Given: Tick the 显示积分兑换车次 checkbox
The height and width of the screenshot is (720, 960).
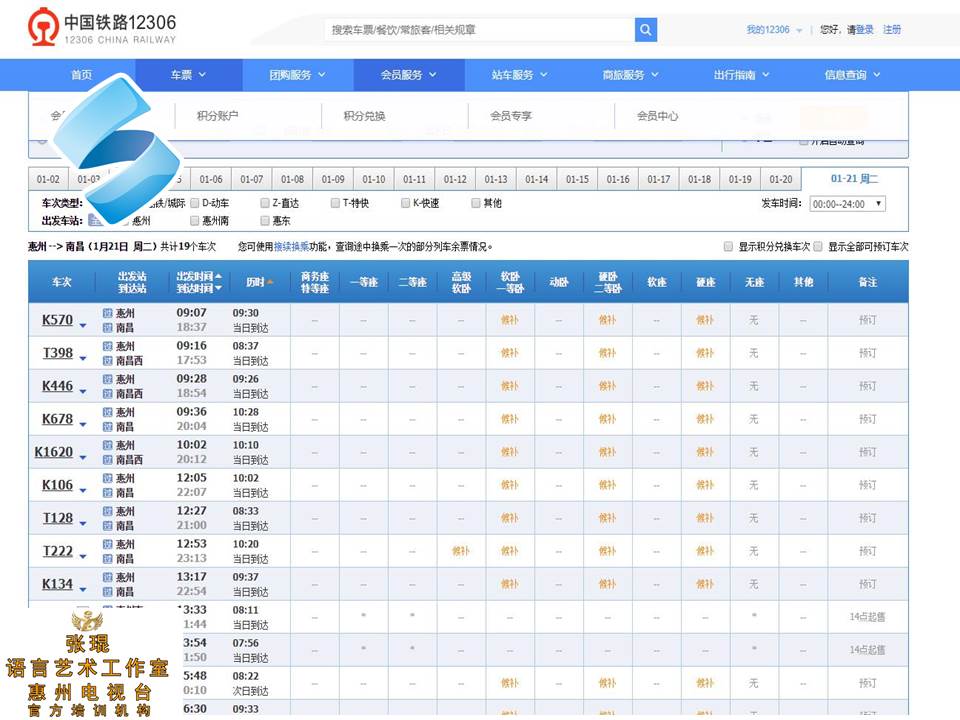Looking at the screenshot, I should pyautogui.click(x=728, y=247).
